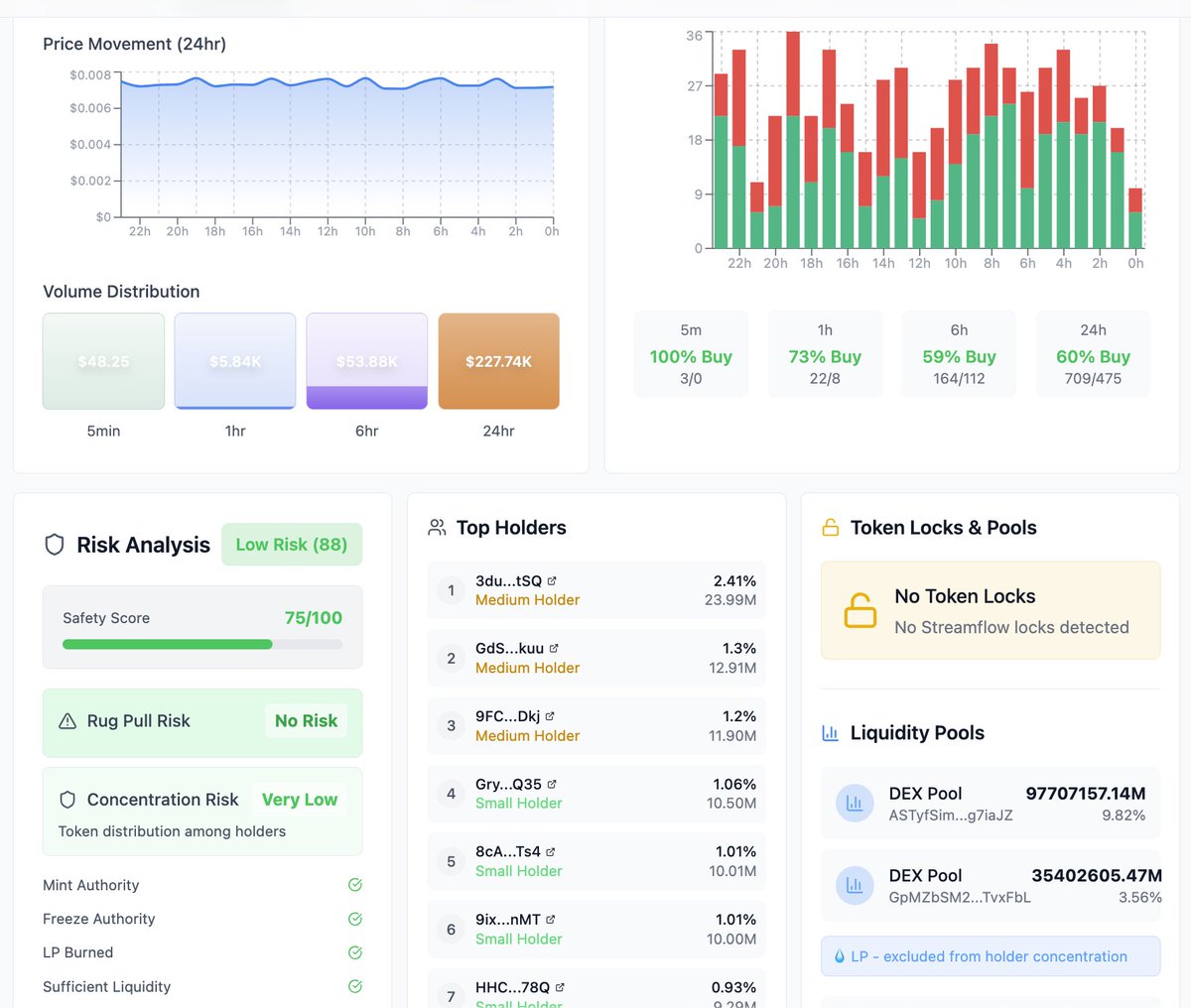Click the chart icon of ASTyfSim...g7iaJZ pool

pyautogui.click(x=855, y=804)
